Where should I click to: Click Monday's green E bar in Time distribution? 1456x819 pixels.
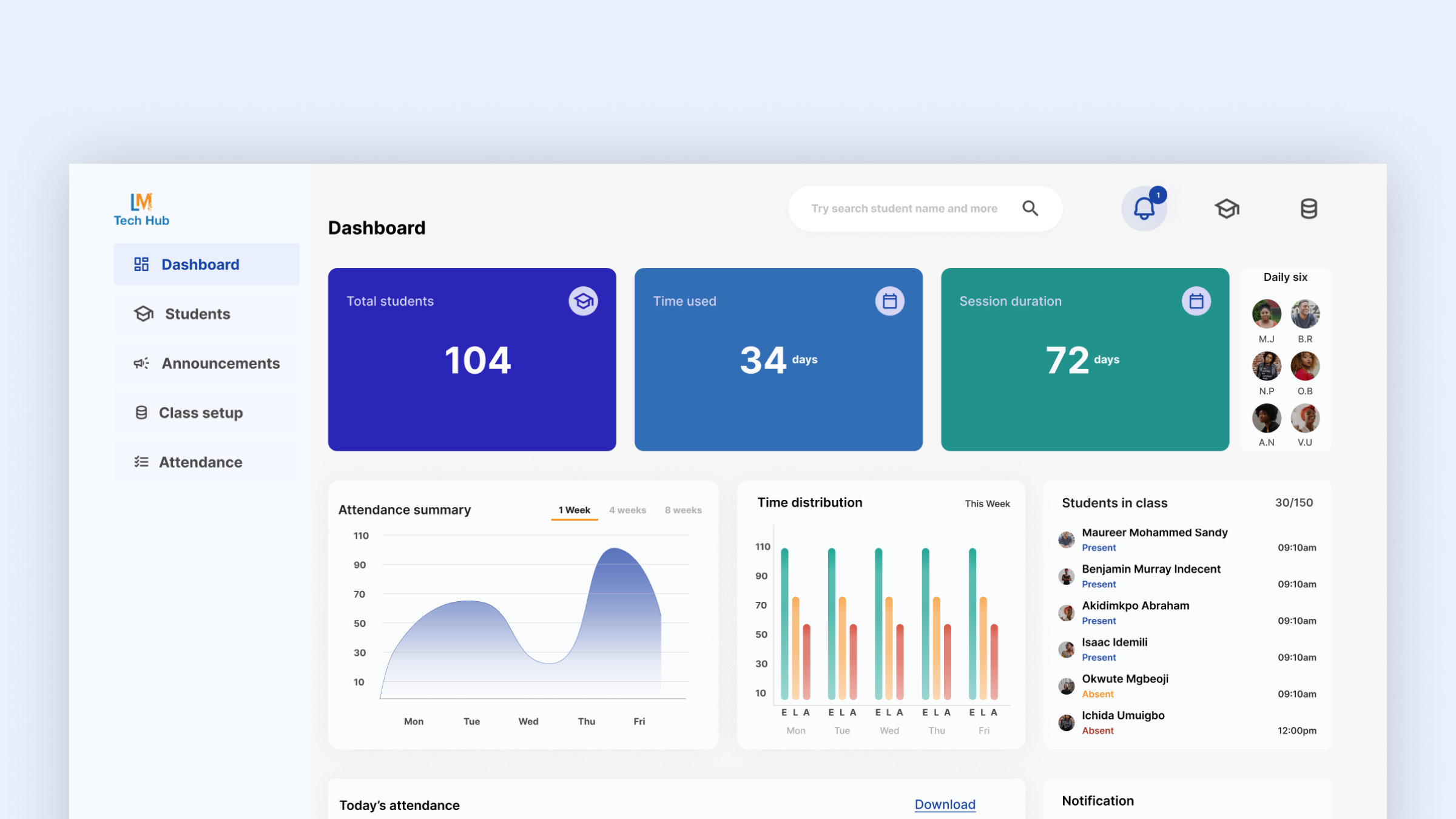784,624
